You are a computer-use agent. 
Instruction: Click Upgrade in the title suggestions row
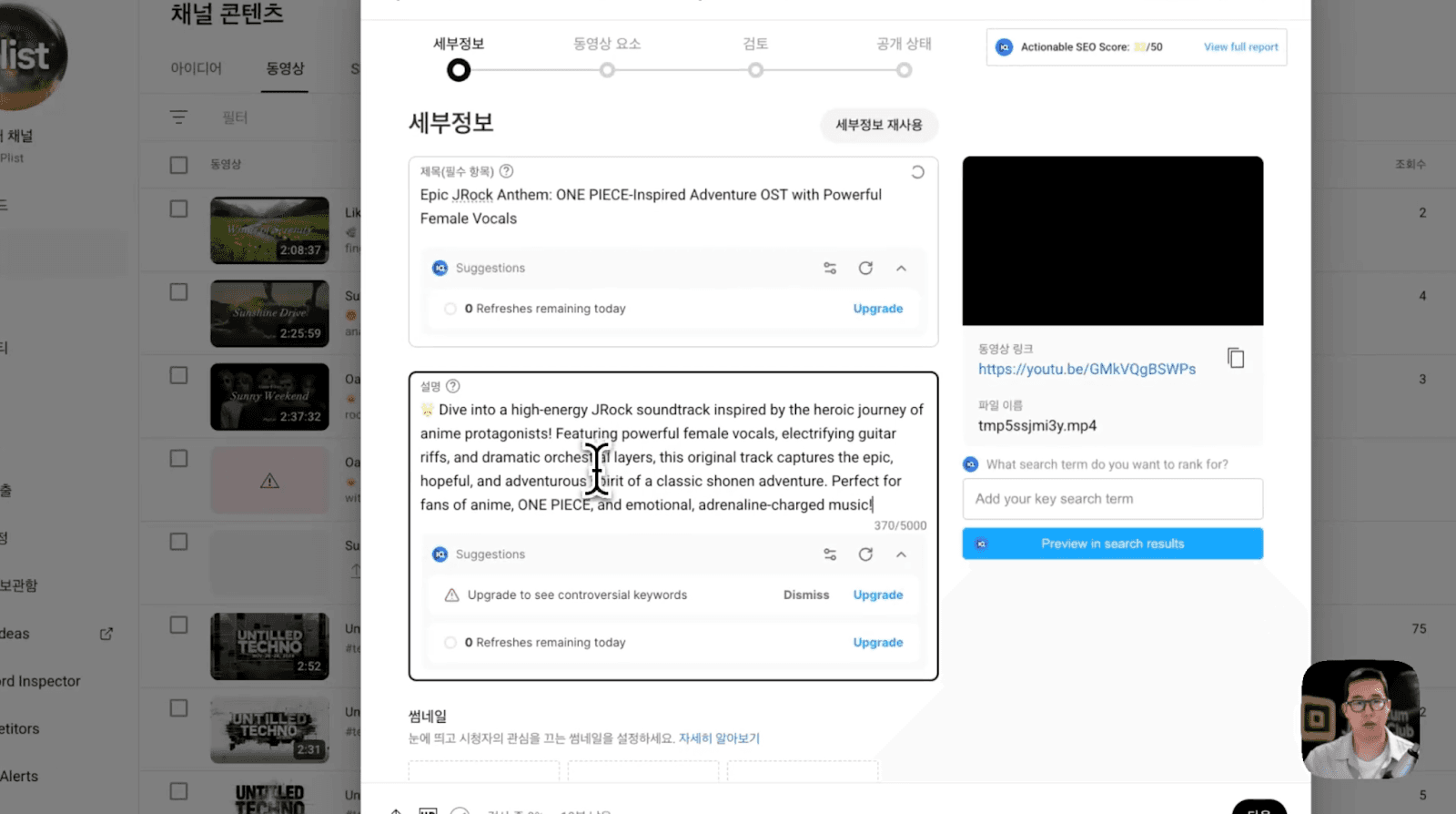[878, 310]
